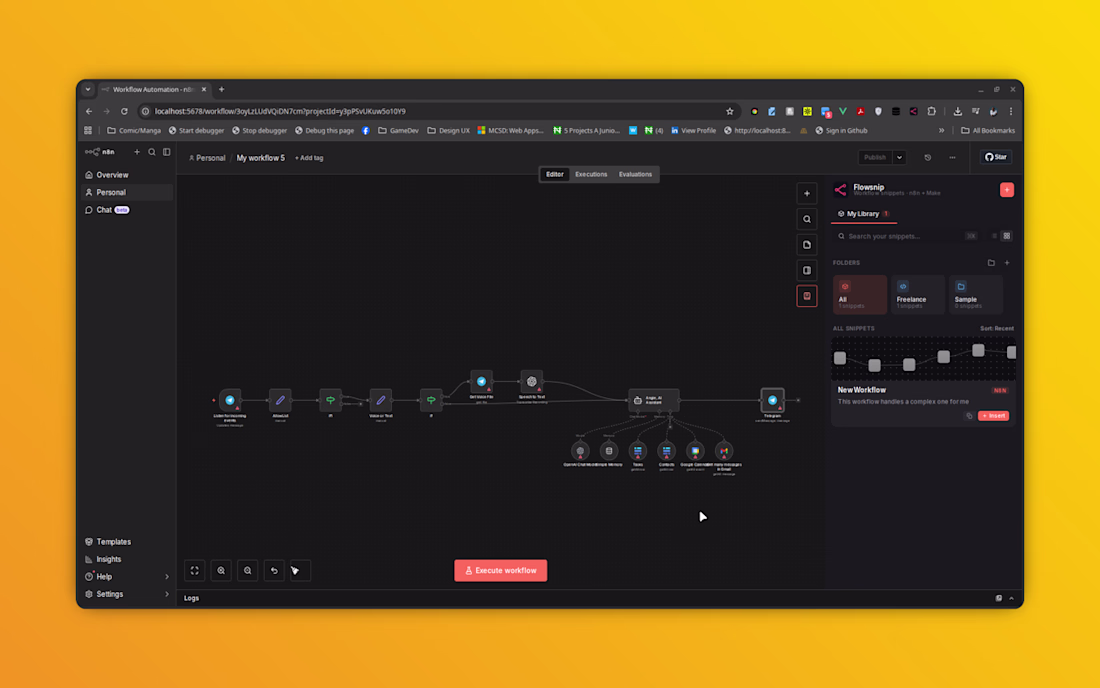The image size is (1100, 688).
Task: Reset canvas zoom with the undo arrow icon
Action: (x=274, y=571)
